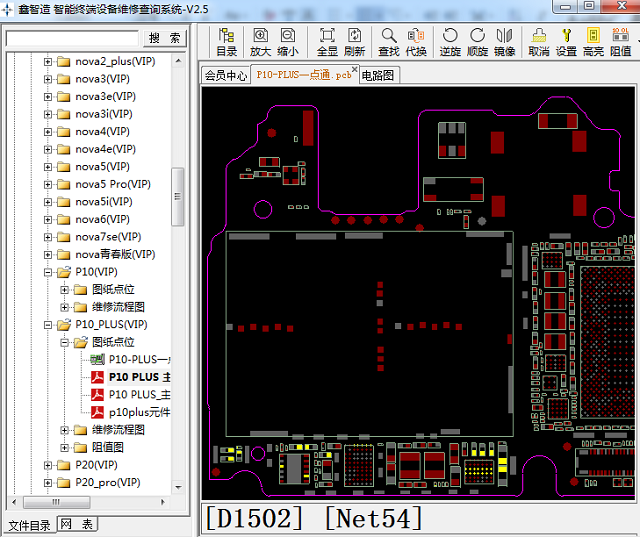Viewport: 640px width, 537px height.
Task: Rotate counterclockwise with 逆旋
Action: point(450,42)
